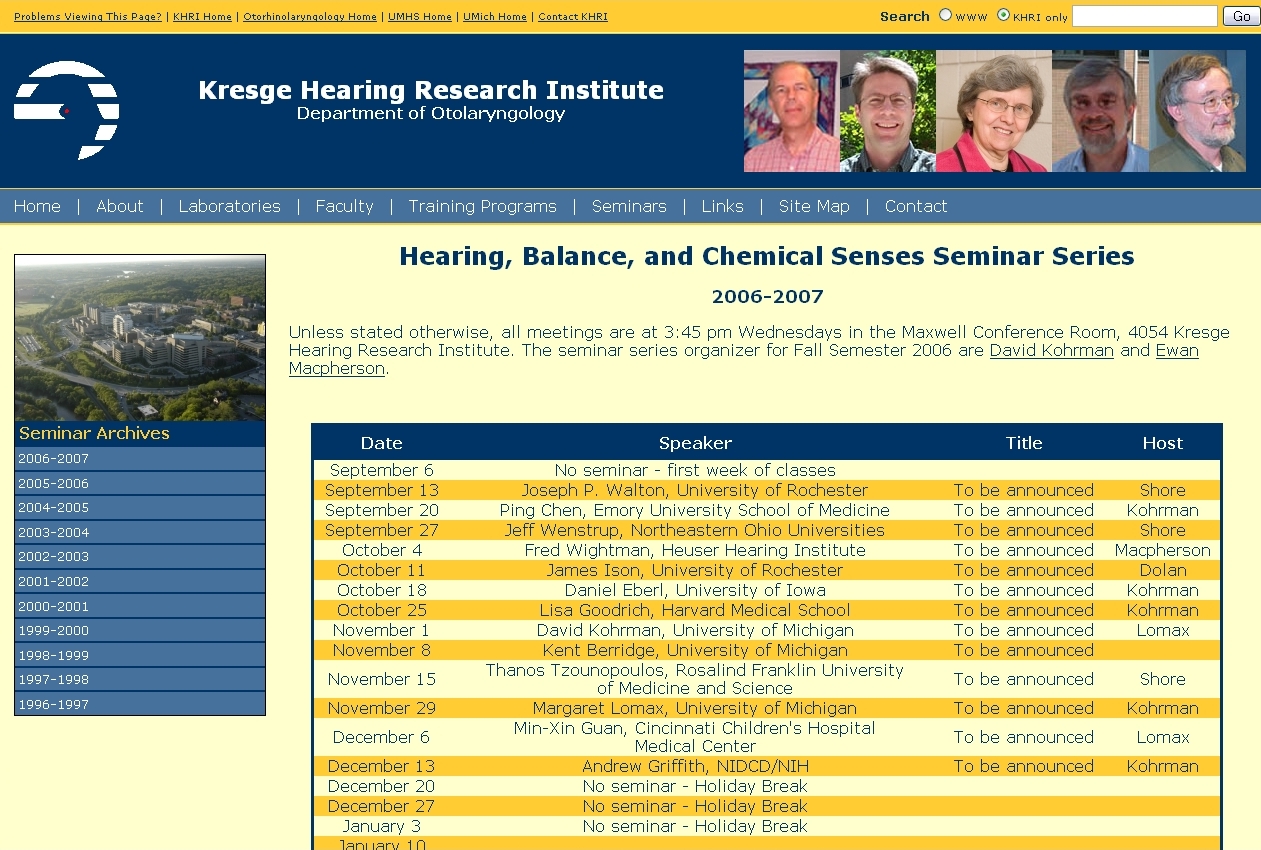Image resolution: width=1261 pixels, height=850 pixels.
Task: Open the 1998-1999 seminar archive
Action: pyautogui.click(x=140, y=656)
